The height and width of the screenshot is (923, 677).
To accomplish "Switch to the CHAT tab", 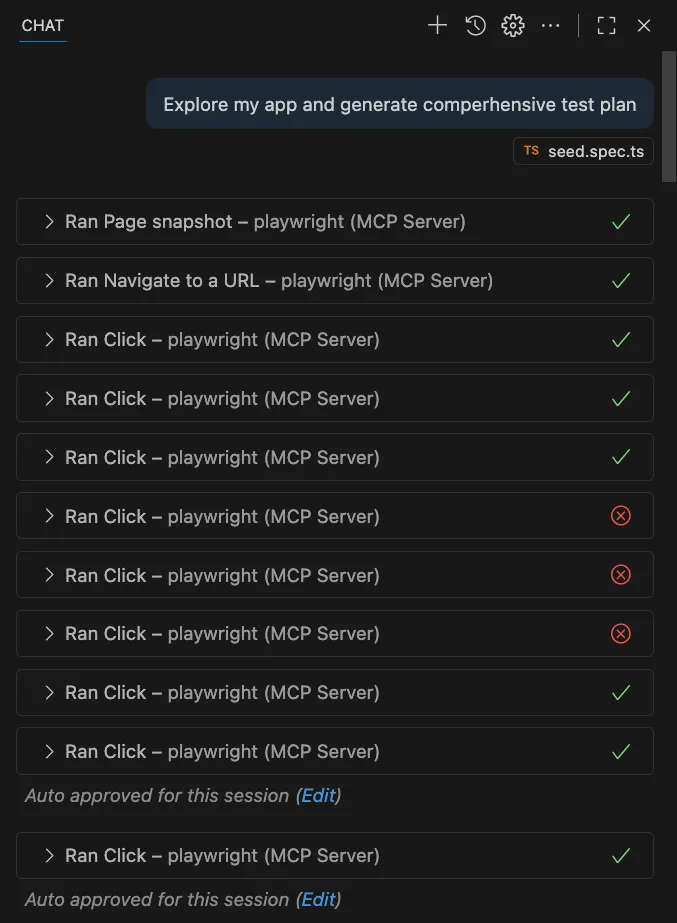I will (43, 26).
